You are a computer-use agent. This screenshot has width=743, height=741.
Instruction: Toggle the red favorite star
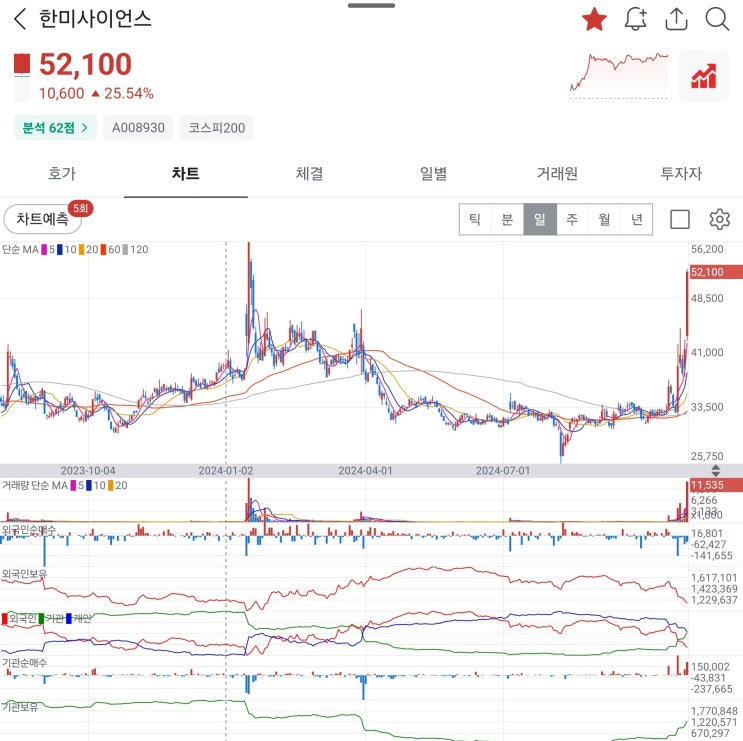pyautogui.click(x=594, y=20)
